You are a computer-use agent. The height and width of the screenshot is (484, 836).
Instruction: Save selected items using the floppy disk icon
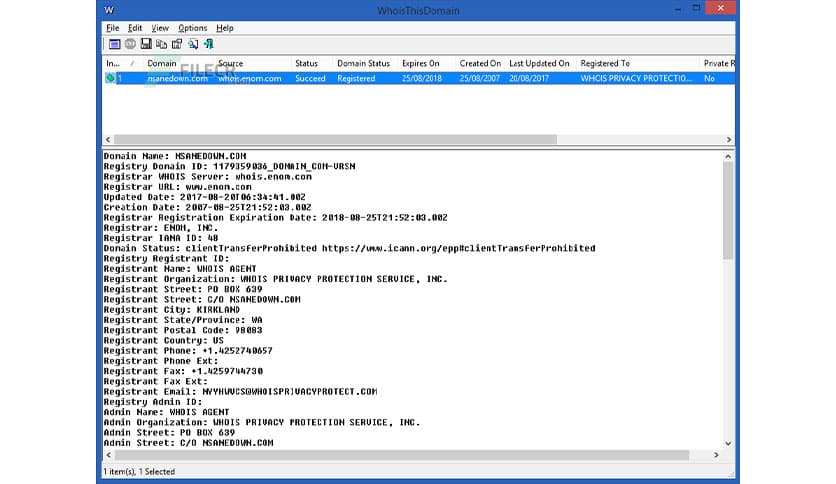click(146, 44)
